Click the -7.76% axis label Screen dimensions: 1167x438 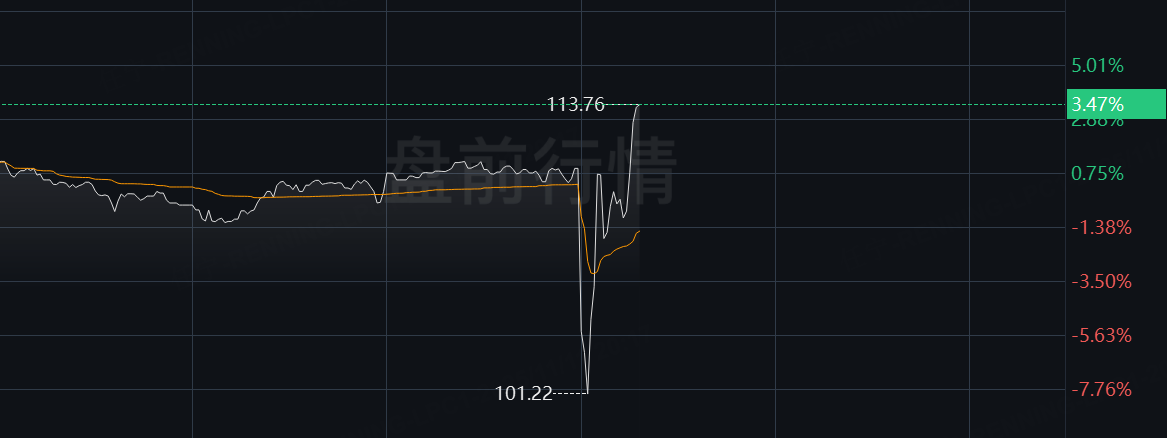point(1102,390)
